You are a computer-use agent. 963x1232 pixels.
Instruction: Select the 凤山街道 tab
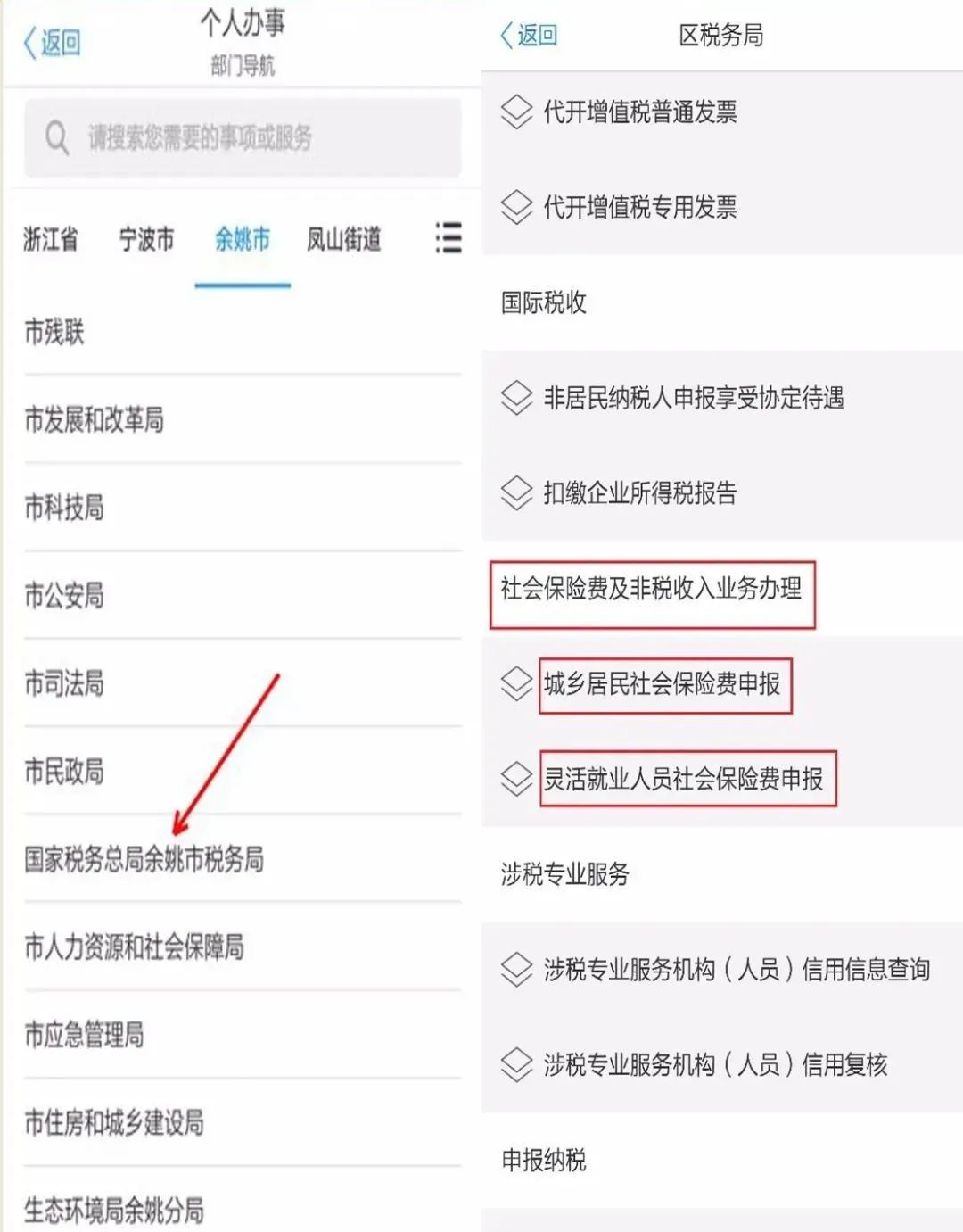coord(344,239)
